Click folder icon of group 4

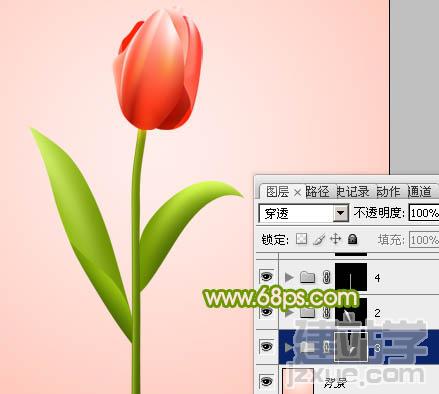[x=307, y=277]
